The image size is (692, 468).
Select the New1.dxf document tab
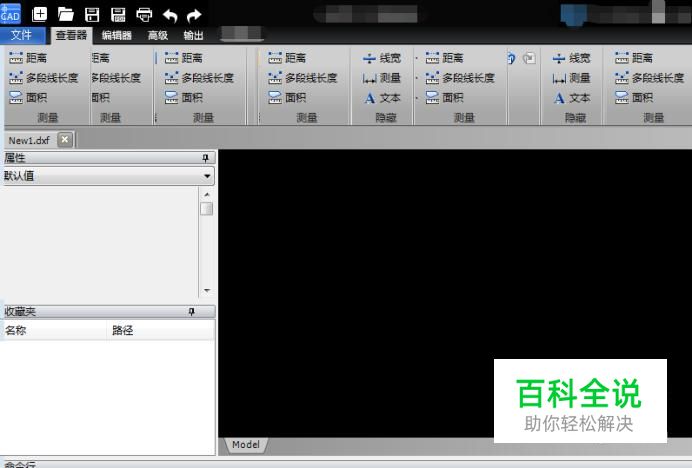pyautogui.click(x=29, y=140)
